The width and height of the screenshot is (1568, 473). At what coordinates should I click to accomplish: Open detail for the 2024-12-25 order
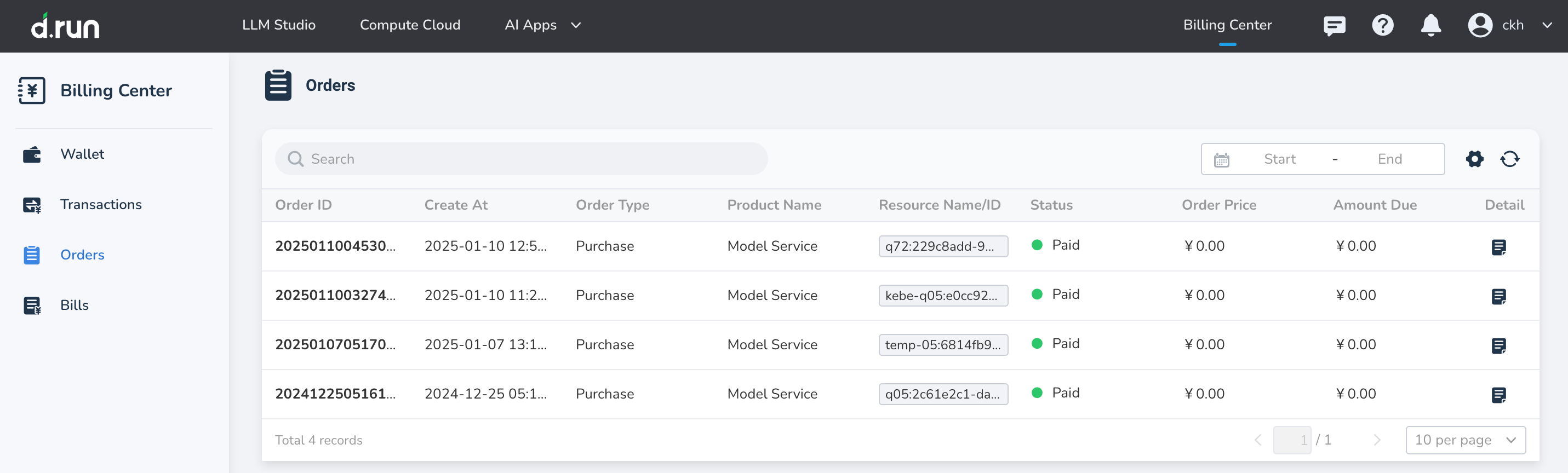pos(1498,395)
